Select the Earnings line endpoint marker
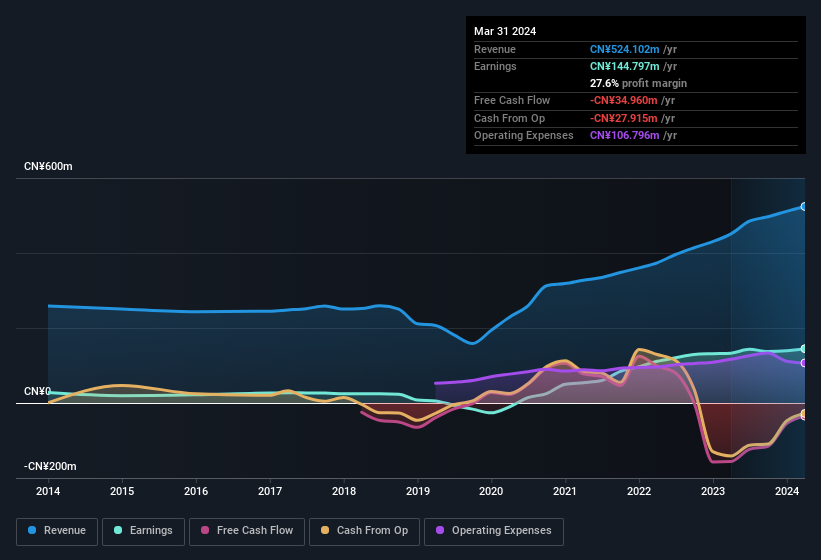The height and width of the screenshot is (560, 821). point(804,349)
